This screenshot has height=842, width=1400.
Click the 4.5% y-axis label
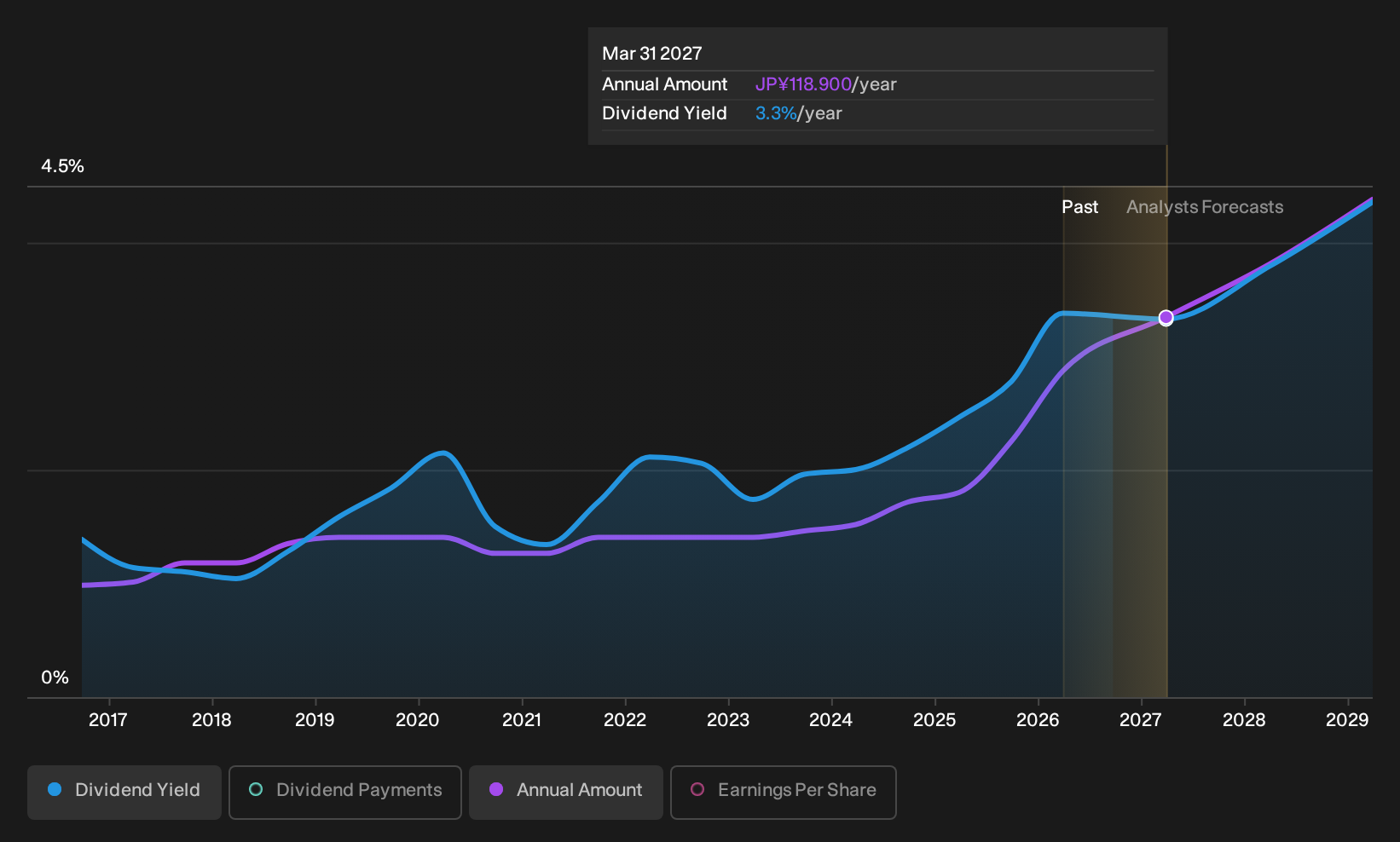point(62,166)
